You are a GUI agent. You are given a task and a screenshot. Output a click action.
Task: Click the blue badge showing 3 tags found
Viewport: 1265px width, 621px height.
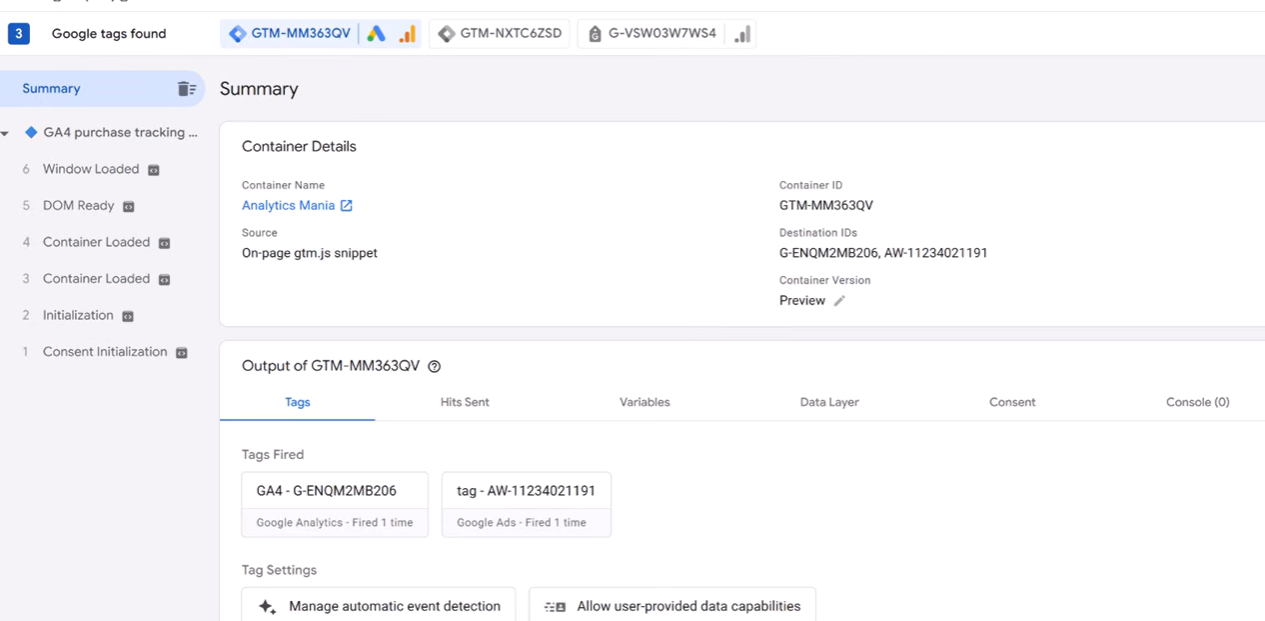18,34
